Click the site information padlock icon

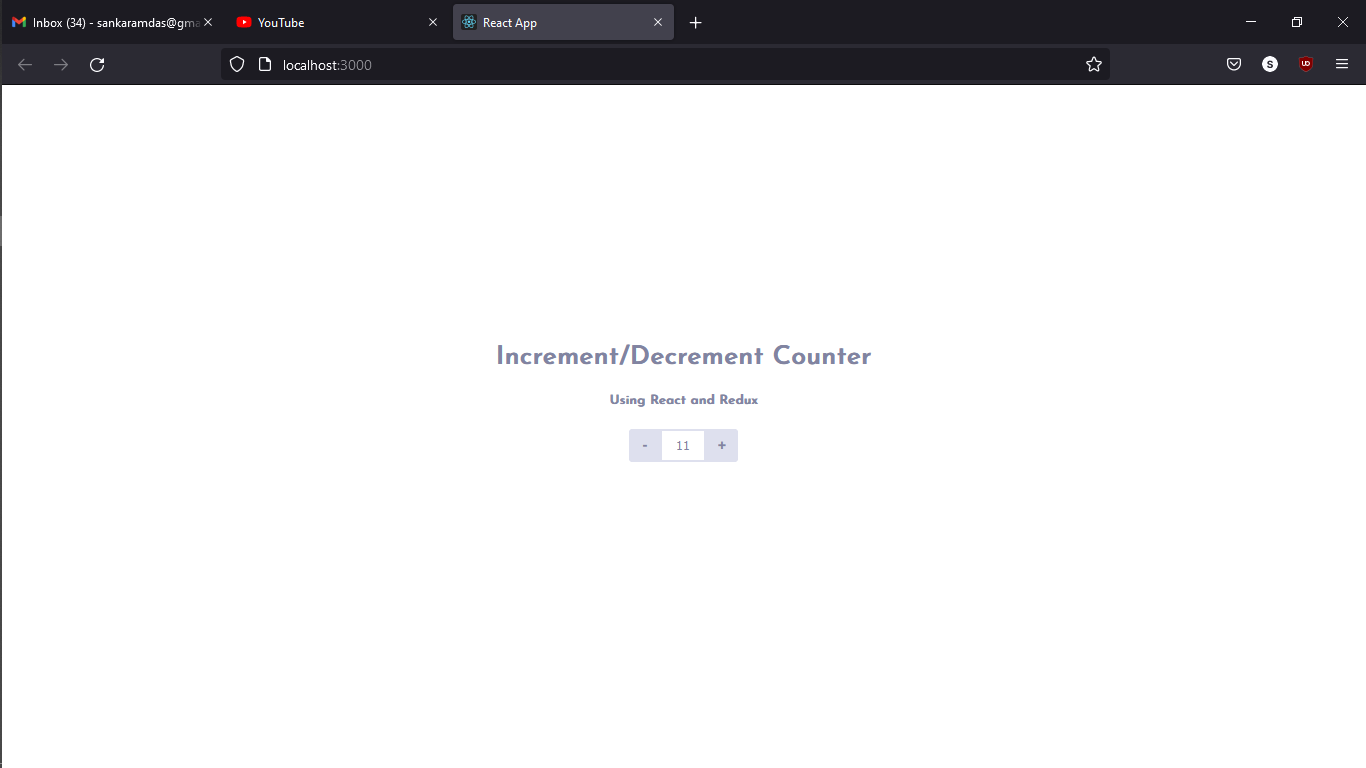263,64
